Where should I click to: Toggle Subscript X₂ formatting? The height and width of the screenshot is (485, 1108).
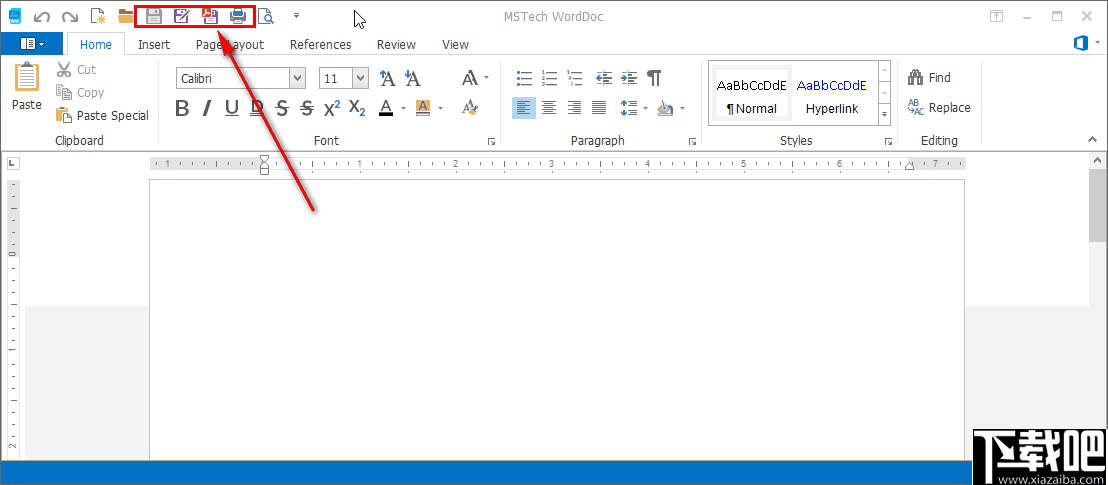(x=358, y=108)
